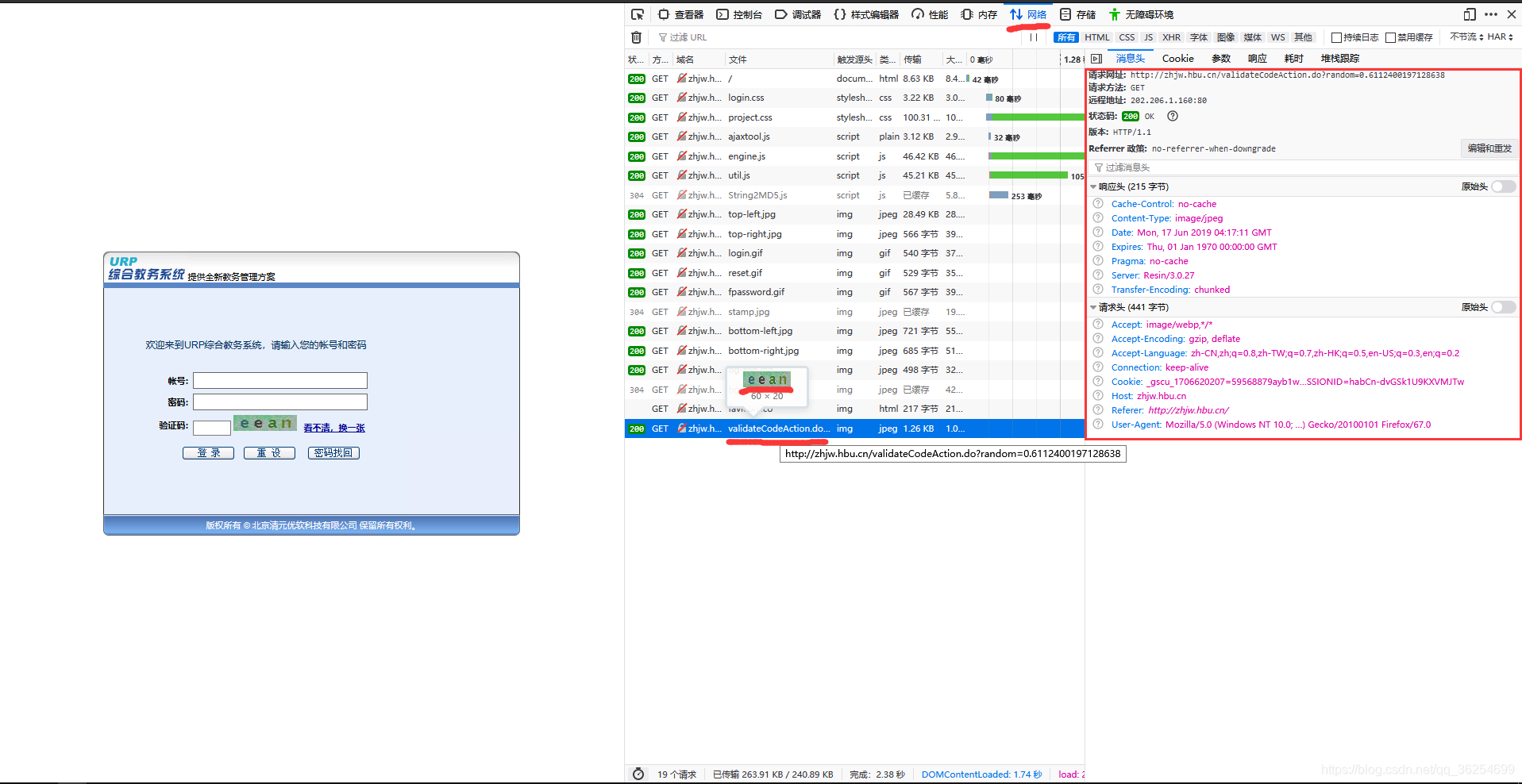Click help icon beside Transfer-Encoding header

[x=1098, y=290]
